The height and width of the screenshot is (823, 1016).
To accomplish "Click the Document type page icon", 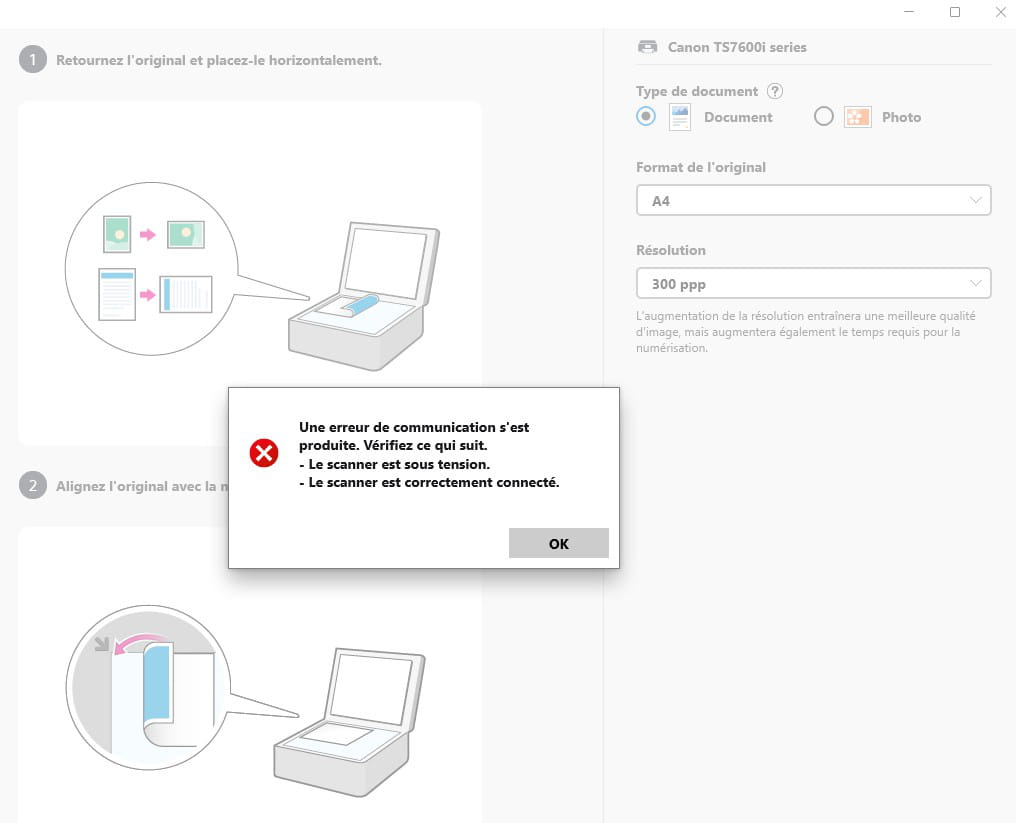I will (680, 117).
